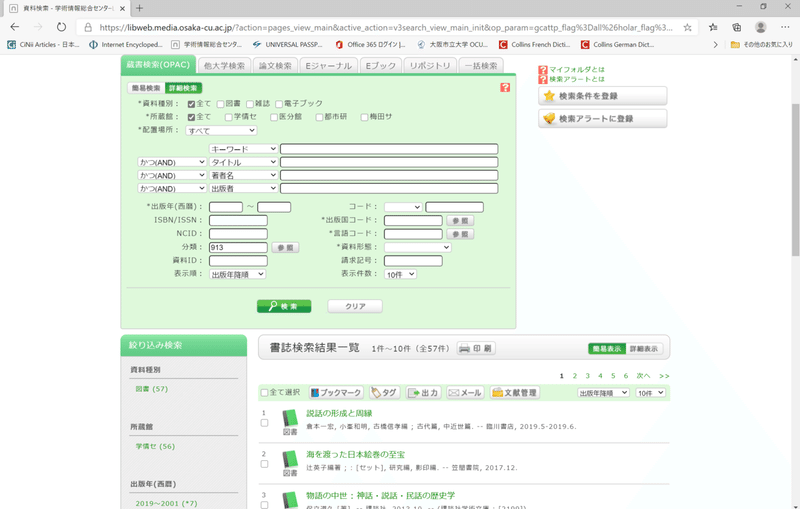Click the book icon of result 2
800x509 pixels.
[290, 460]
